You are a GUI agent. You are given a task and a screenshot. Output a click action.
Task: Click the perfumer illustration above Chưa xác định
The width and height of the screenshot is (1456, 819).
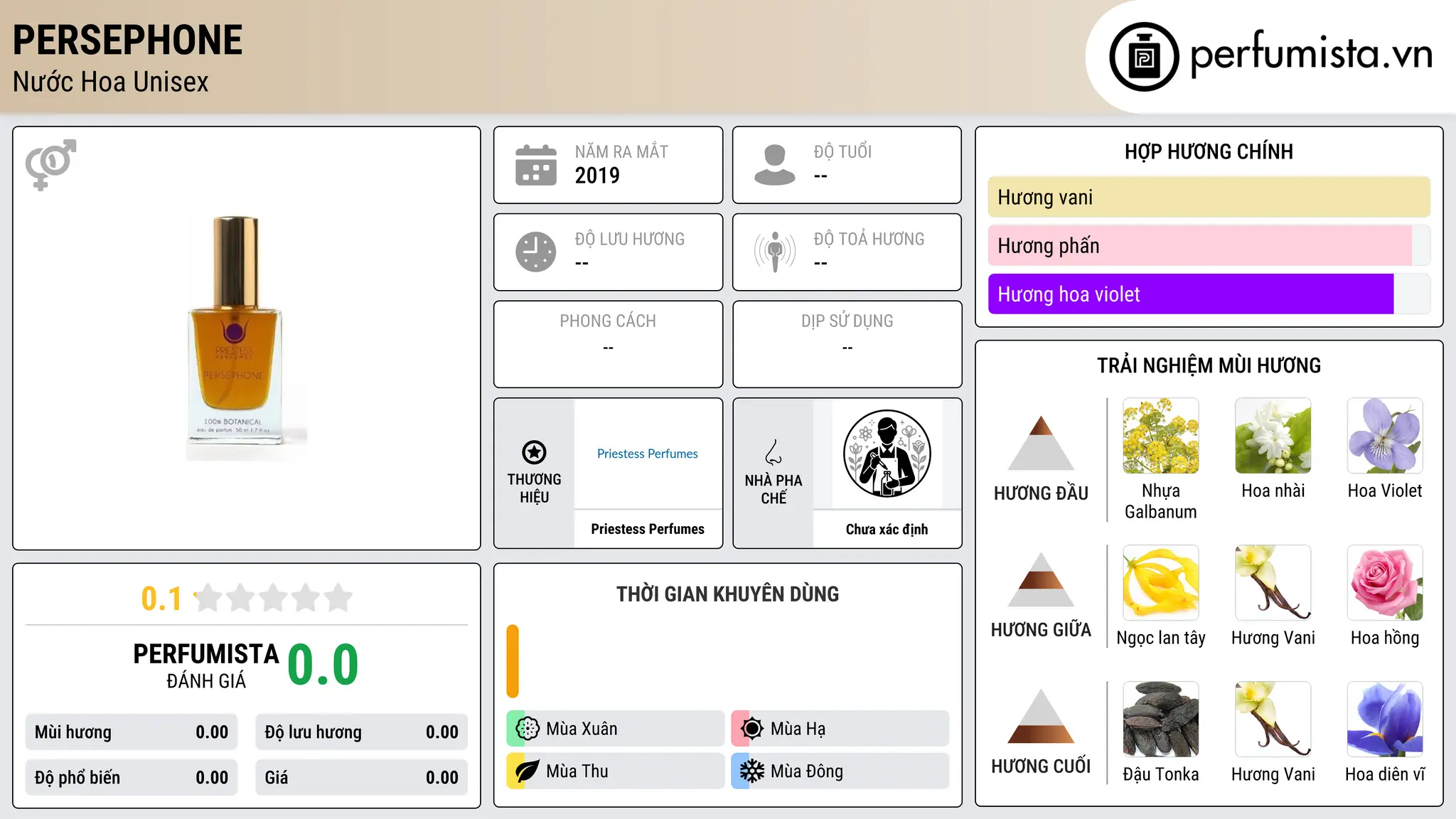coord(887,454)
